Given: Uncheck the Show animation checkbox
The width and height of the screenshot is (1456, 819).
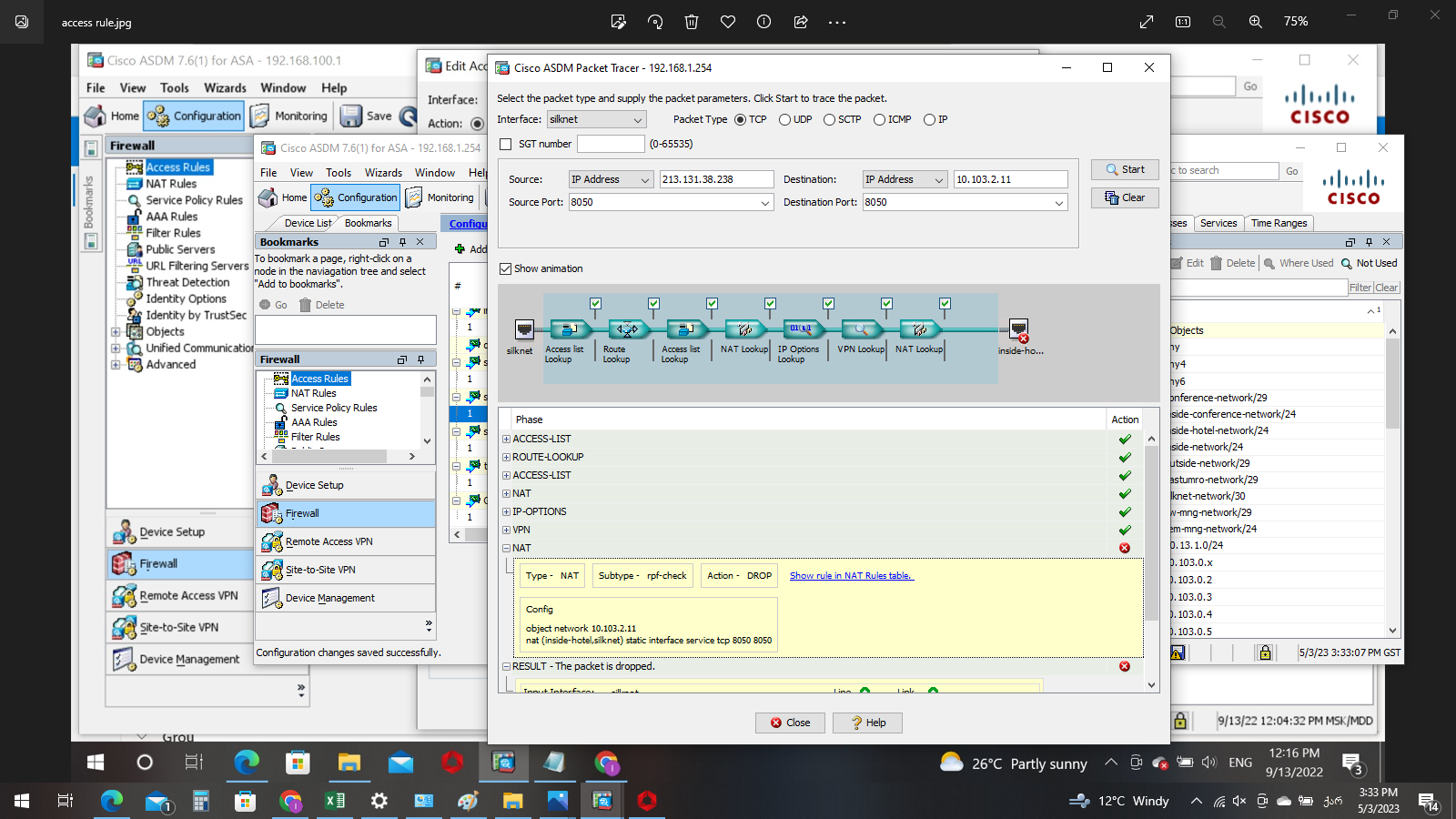Looking at the screenshot, I should [506, 269].
